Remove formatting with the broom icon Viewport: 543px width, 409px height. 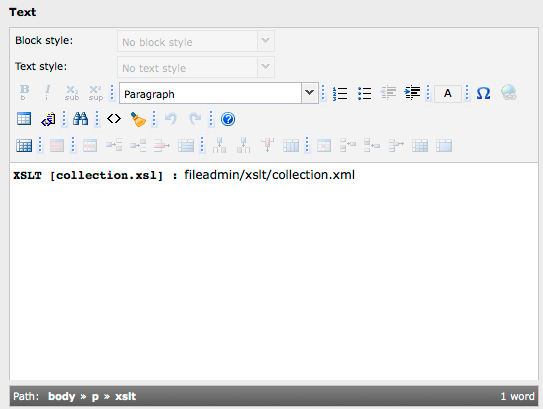pyautogui.click(x=138, y=119)
